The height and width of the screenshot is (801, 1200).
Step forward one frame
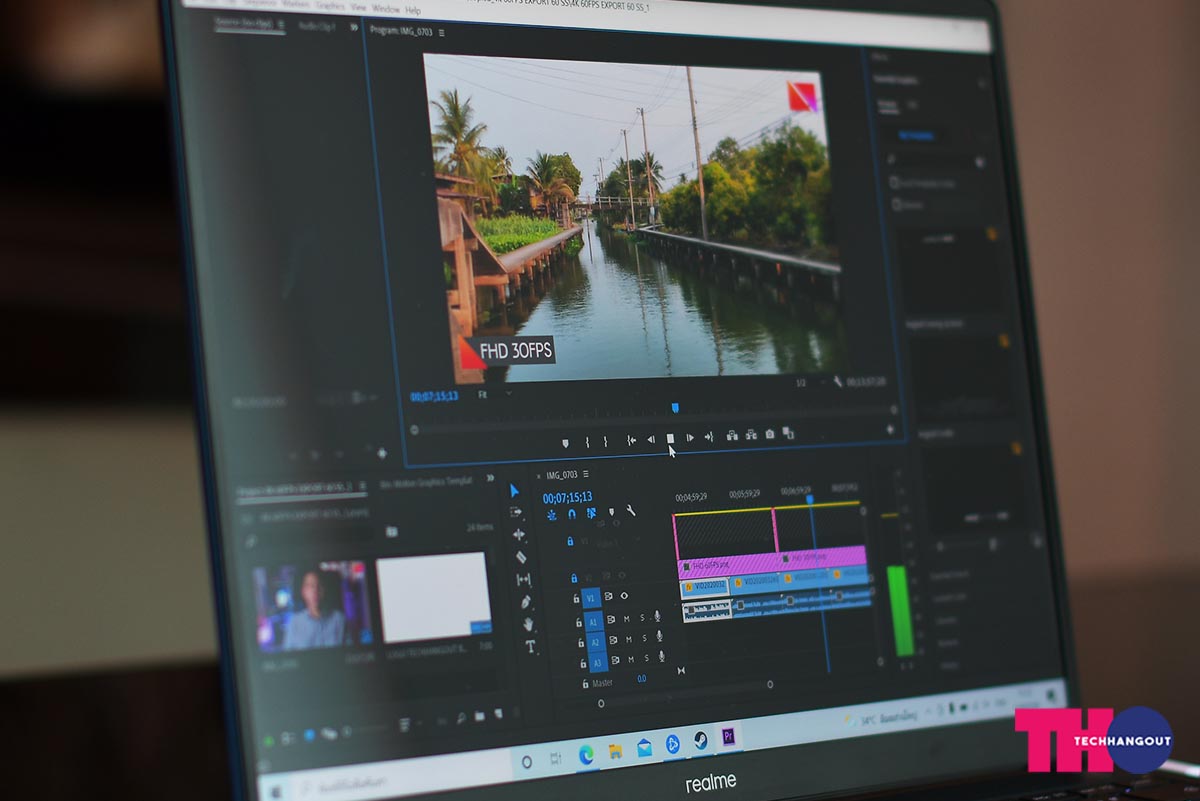tap(689, 437)
